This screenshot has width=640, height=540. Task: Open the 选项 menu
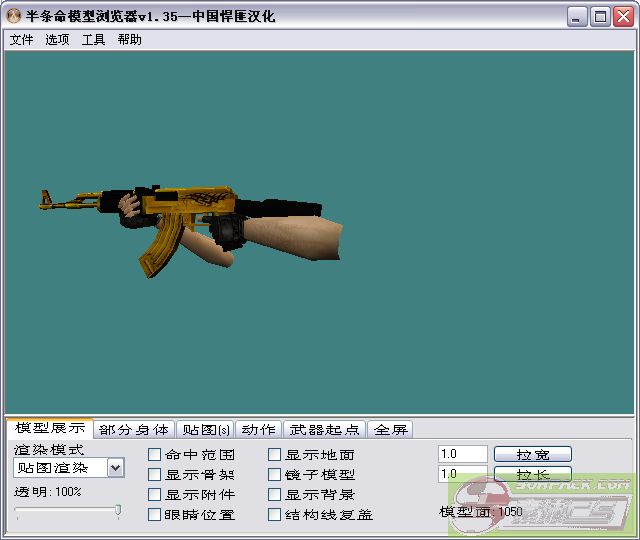click(57, 40)
